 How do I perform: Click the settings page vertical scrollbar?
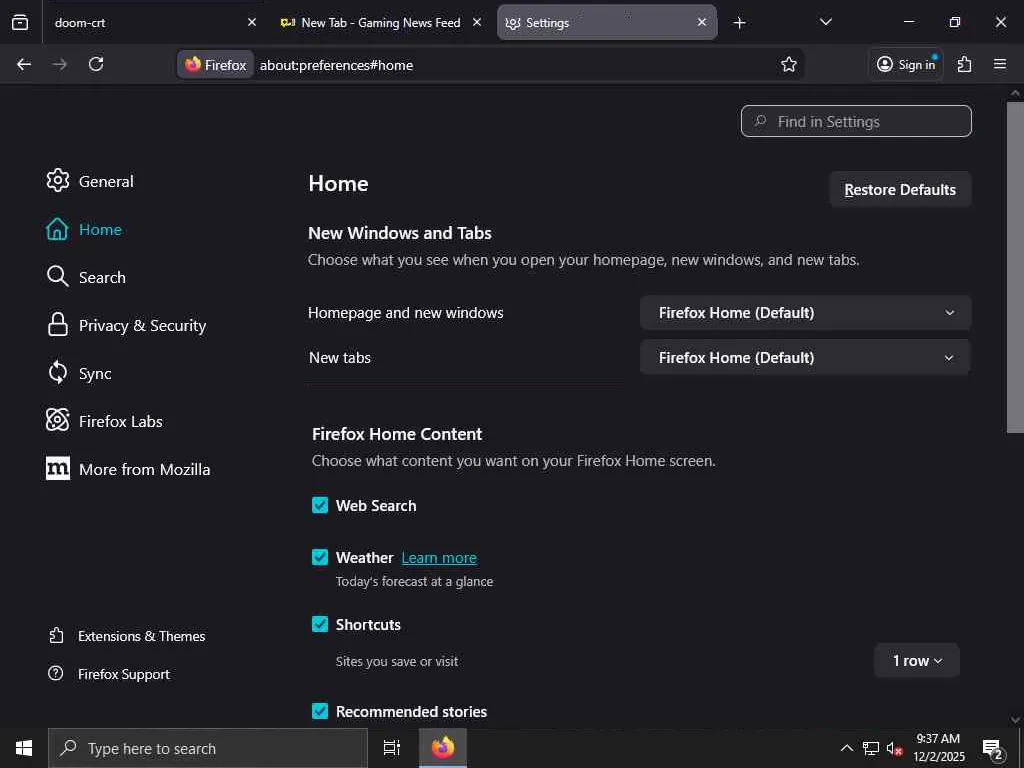1015,270
